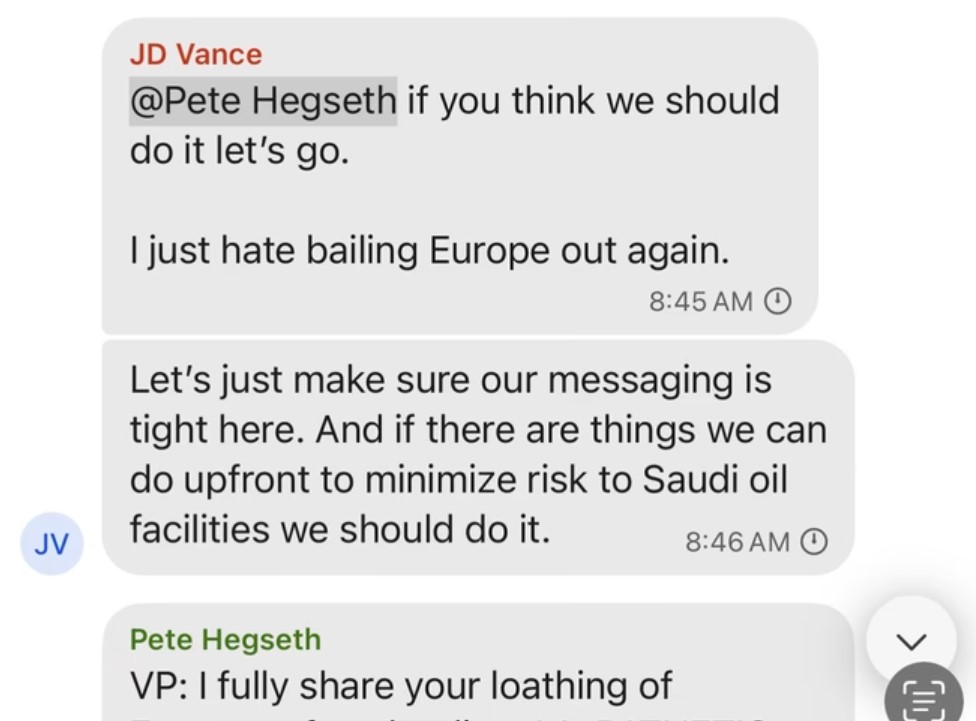Tap the words "Saudi oil" in the message
This screenshot has height=721, width=976.
[x=714, y=479]
